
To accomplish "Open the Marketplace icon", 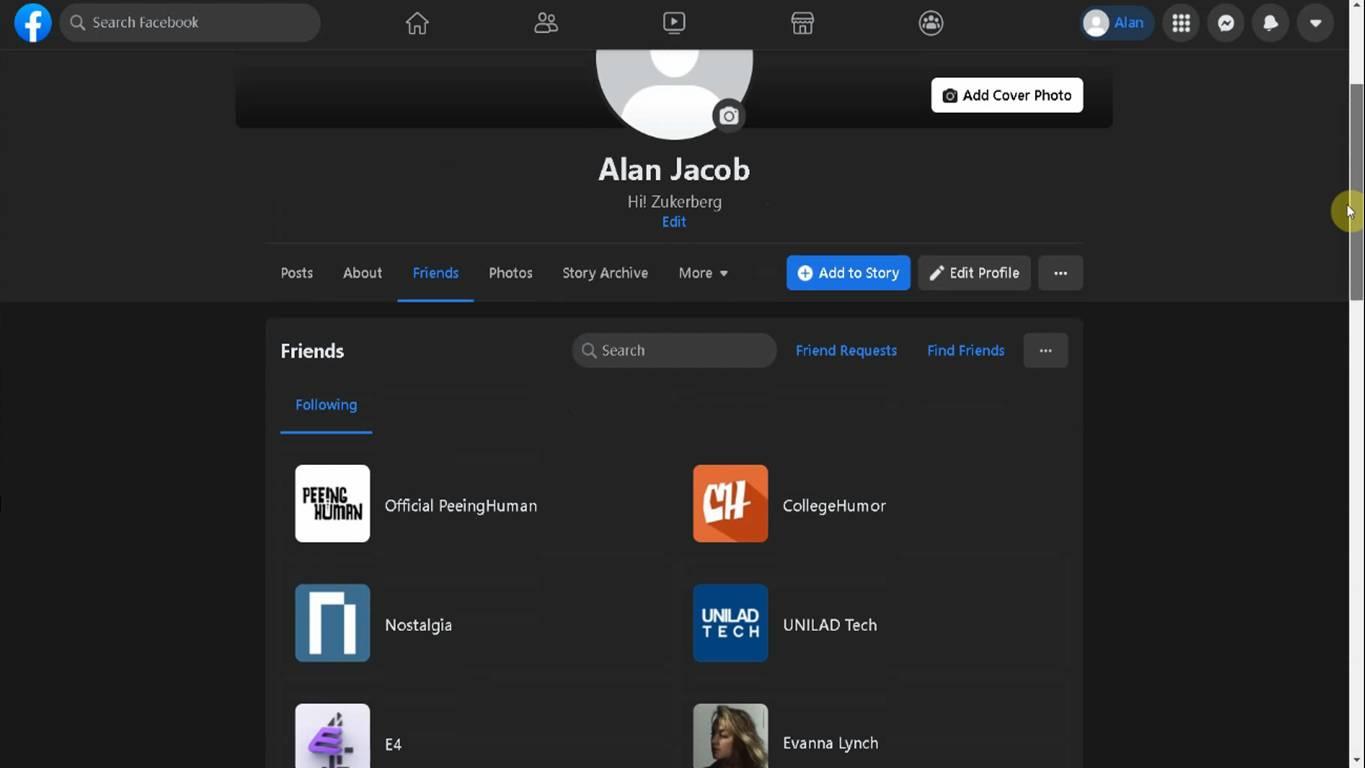I will [x=802, y=23].
